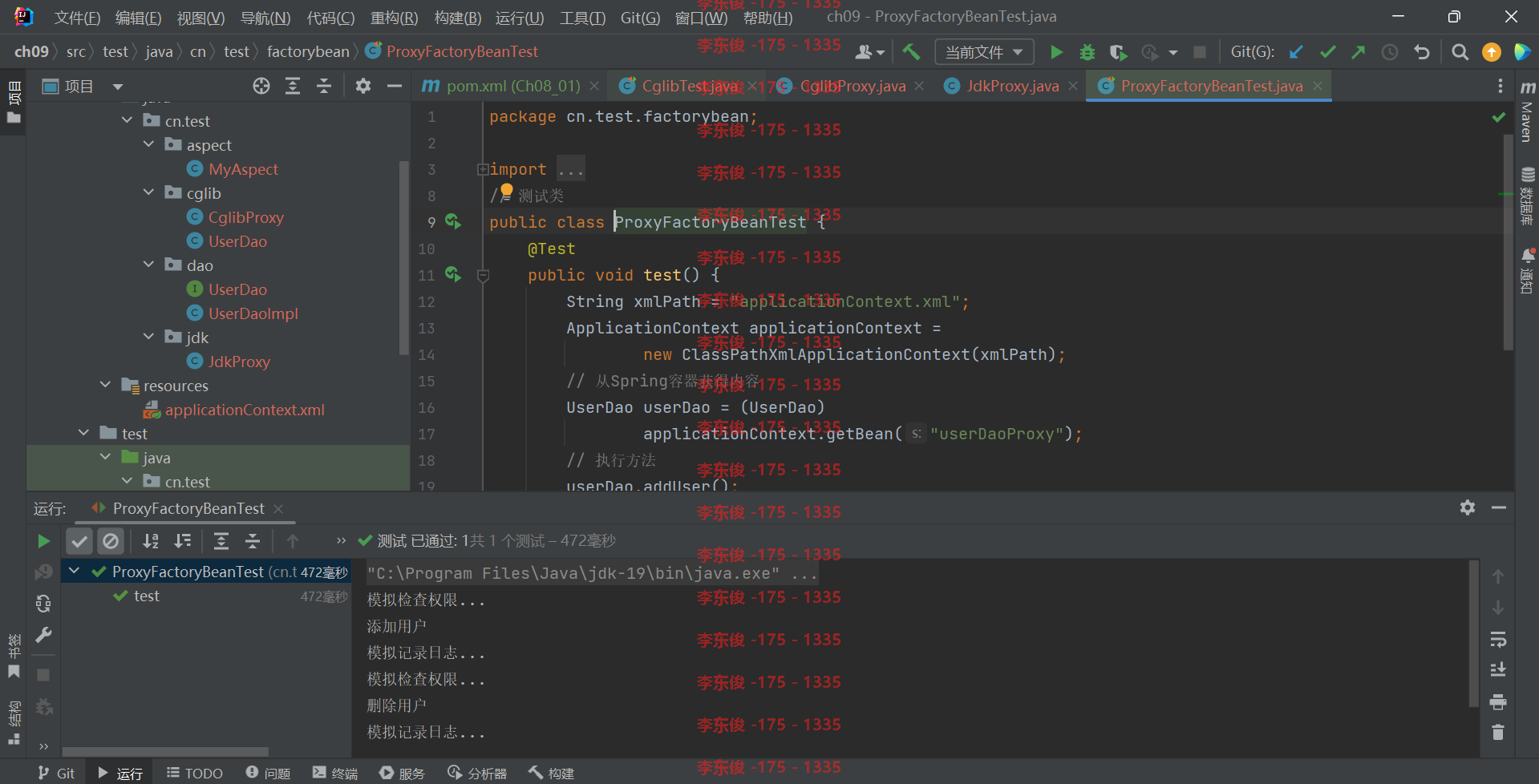The height and width of the screenshot is (784, 1539).
Task: Toggle soft-wrap in console output
Action: [1498, 639]
